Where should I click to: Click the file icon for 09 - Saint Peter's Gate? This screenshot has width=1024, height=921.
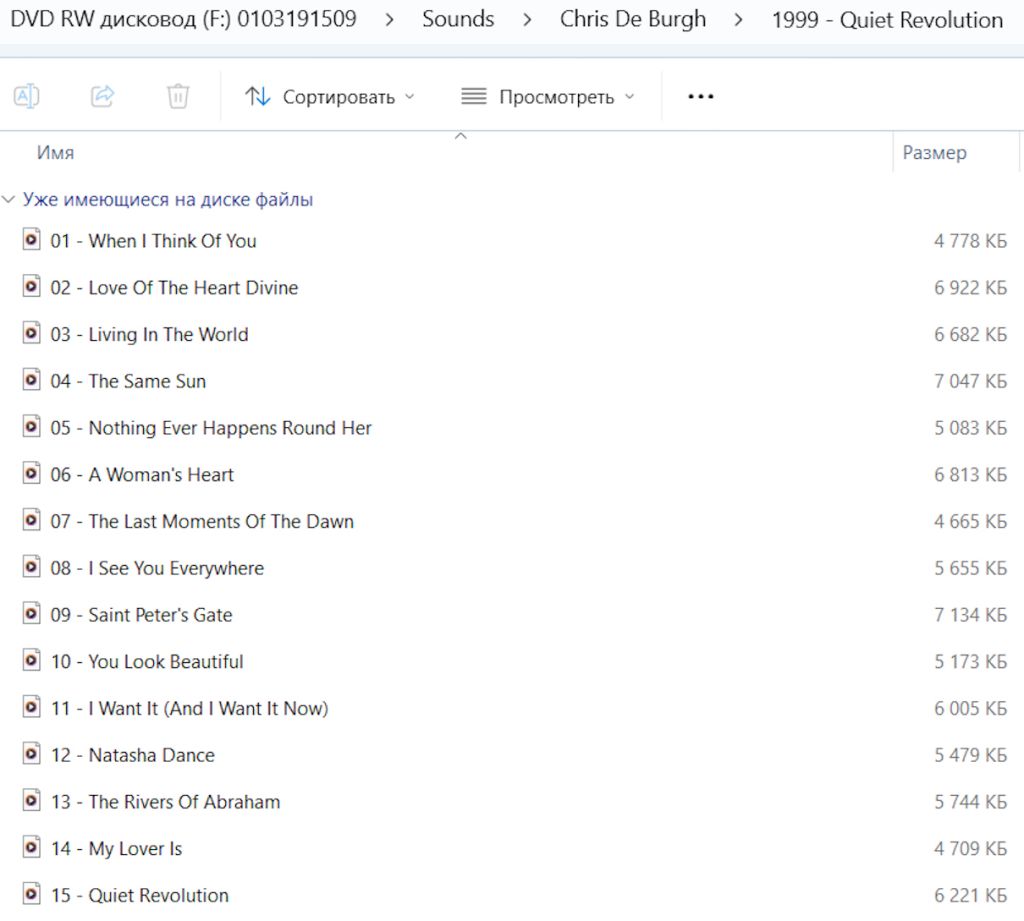point(31,614)
